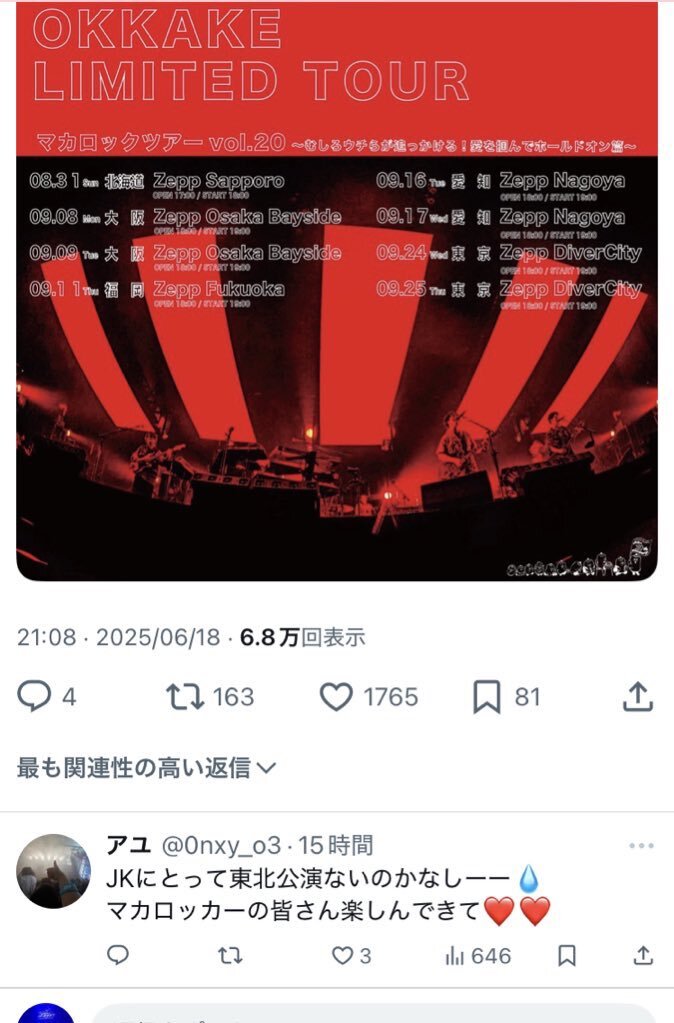The image size is (674, 1023).
Task: Repost the main tweet with 163 reposts
Action: point(185,697)
